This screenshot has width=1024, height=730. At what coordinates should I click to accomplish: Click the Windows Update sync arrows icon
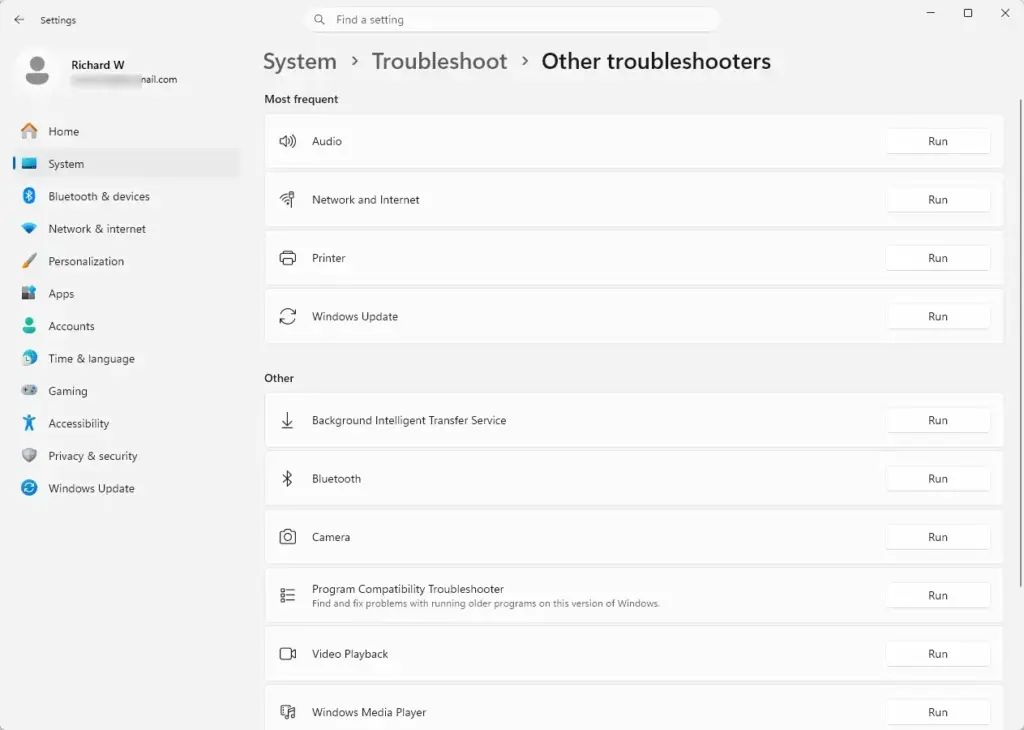tap(287, 317)
